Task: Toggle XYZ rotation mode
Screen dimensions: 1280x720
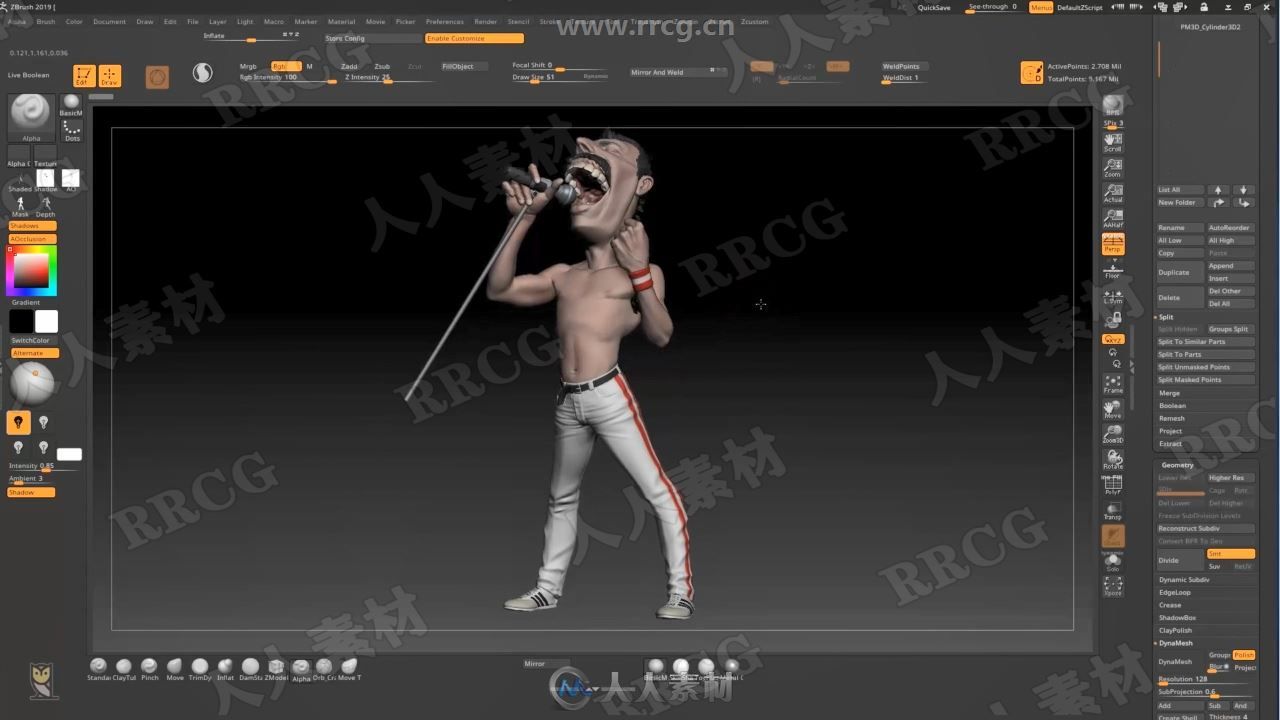Action: coord(1113,340)
